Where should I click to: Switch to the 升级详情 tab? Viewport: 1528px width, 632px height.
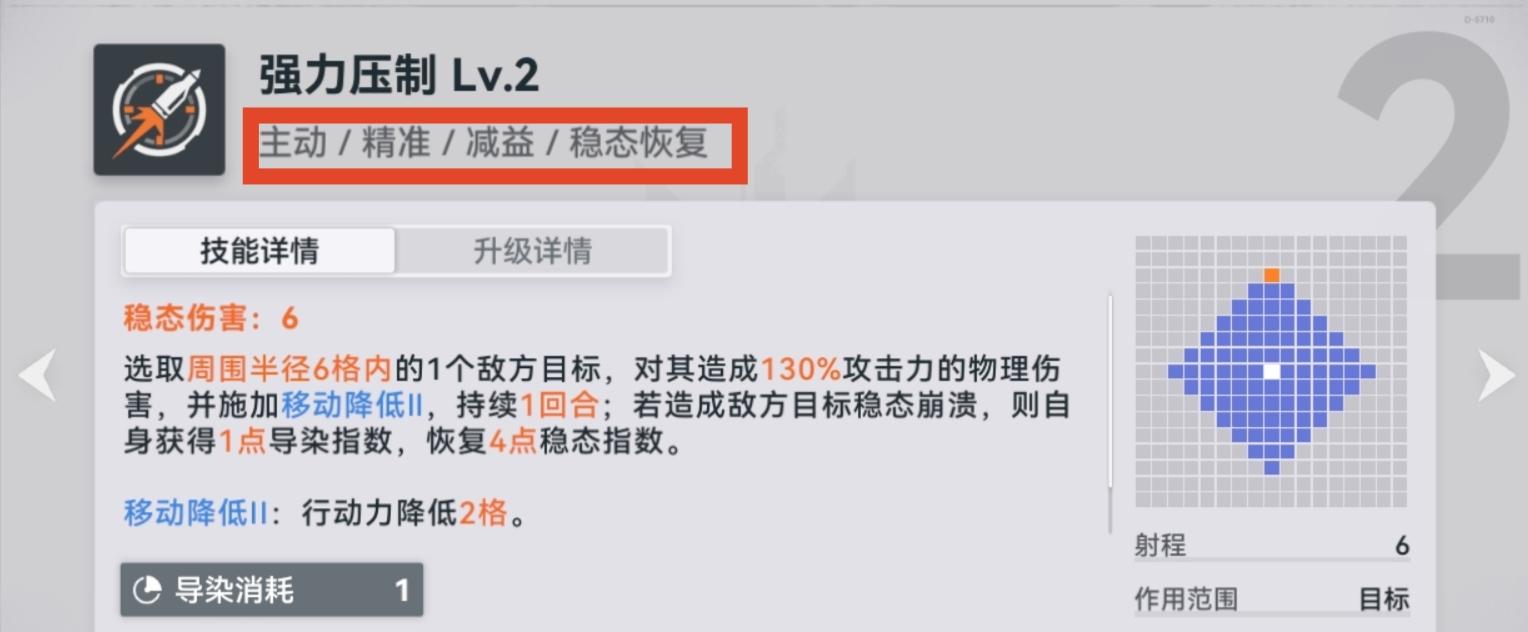[532, 251]
